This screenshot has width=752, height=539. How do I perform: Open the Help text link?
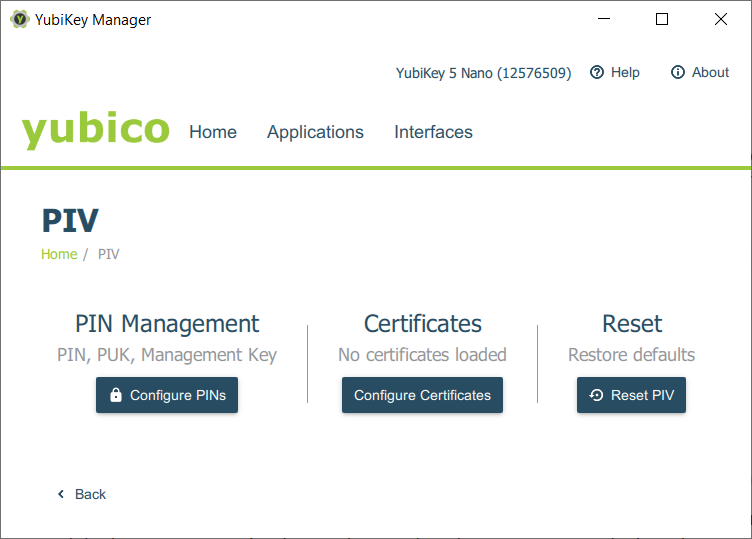click(x=625, y=72)
